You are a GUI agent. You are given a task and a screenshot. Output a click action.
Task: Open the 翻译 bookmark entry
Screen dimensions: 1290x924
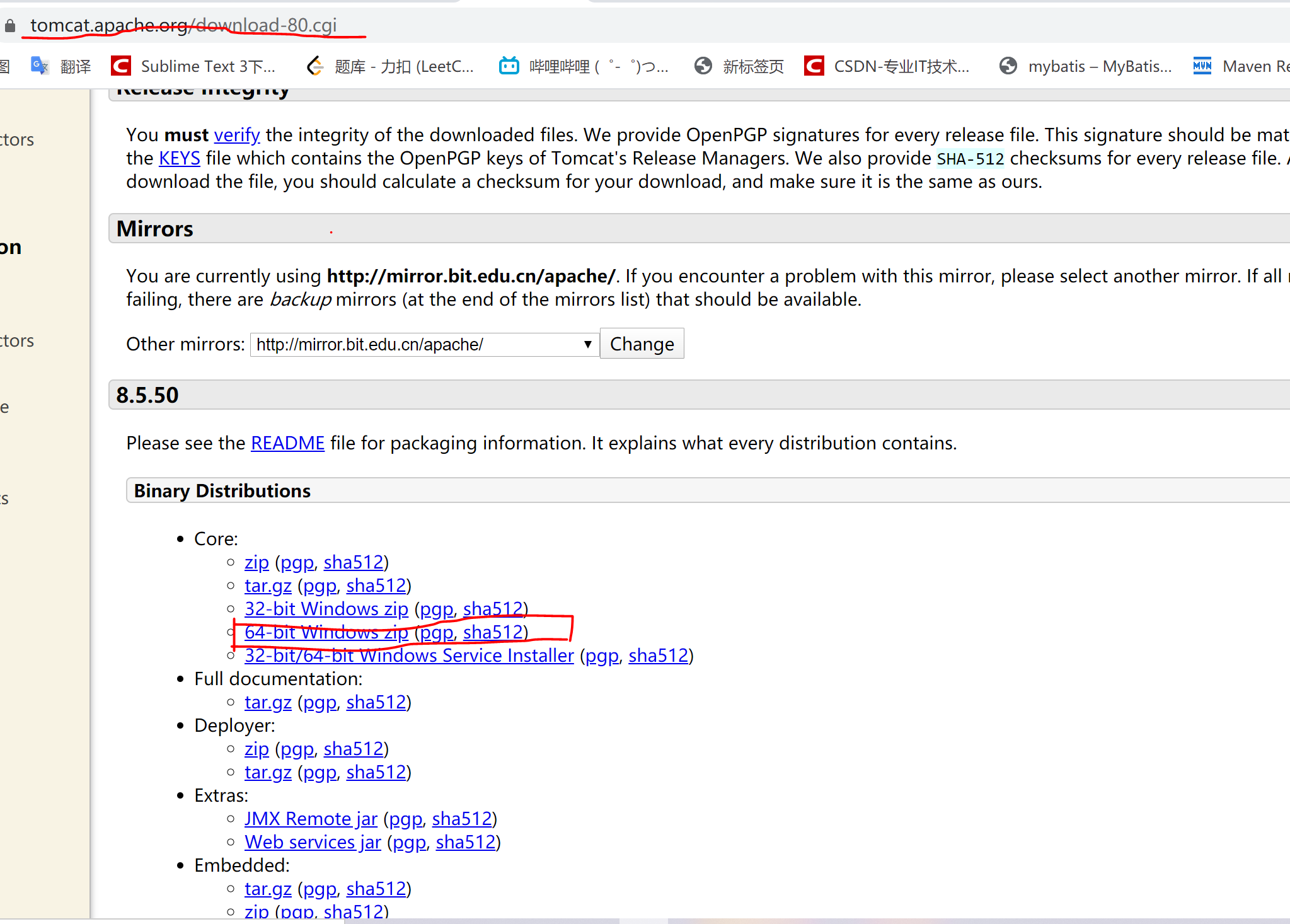[76, 66]
